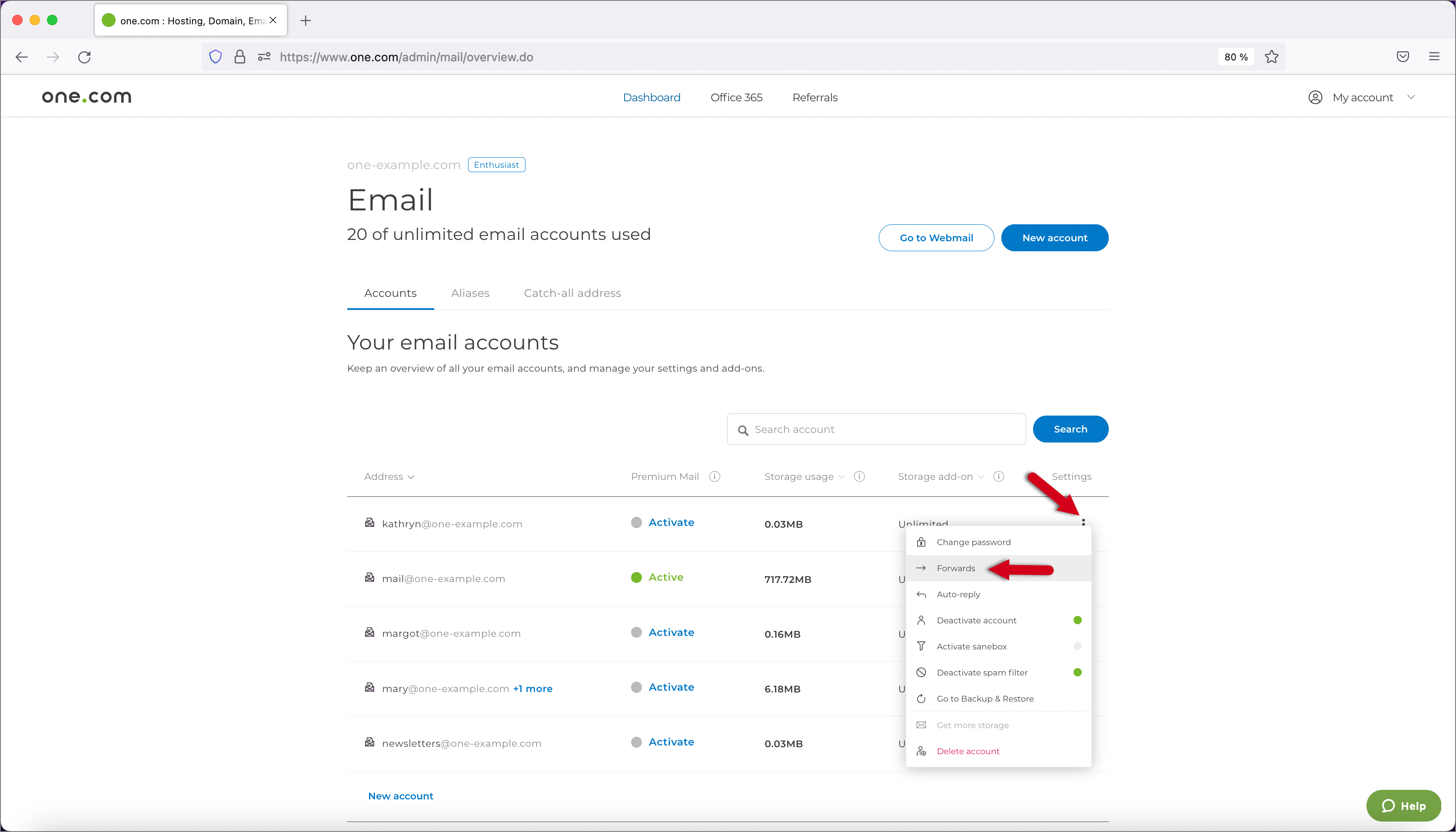1456x832 pixels.
Task: Click the Deactivate account icon
Action: click(x=921, y=620)
